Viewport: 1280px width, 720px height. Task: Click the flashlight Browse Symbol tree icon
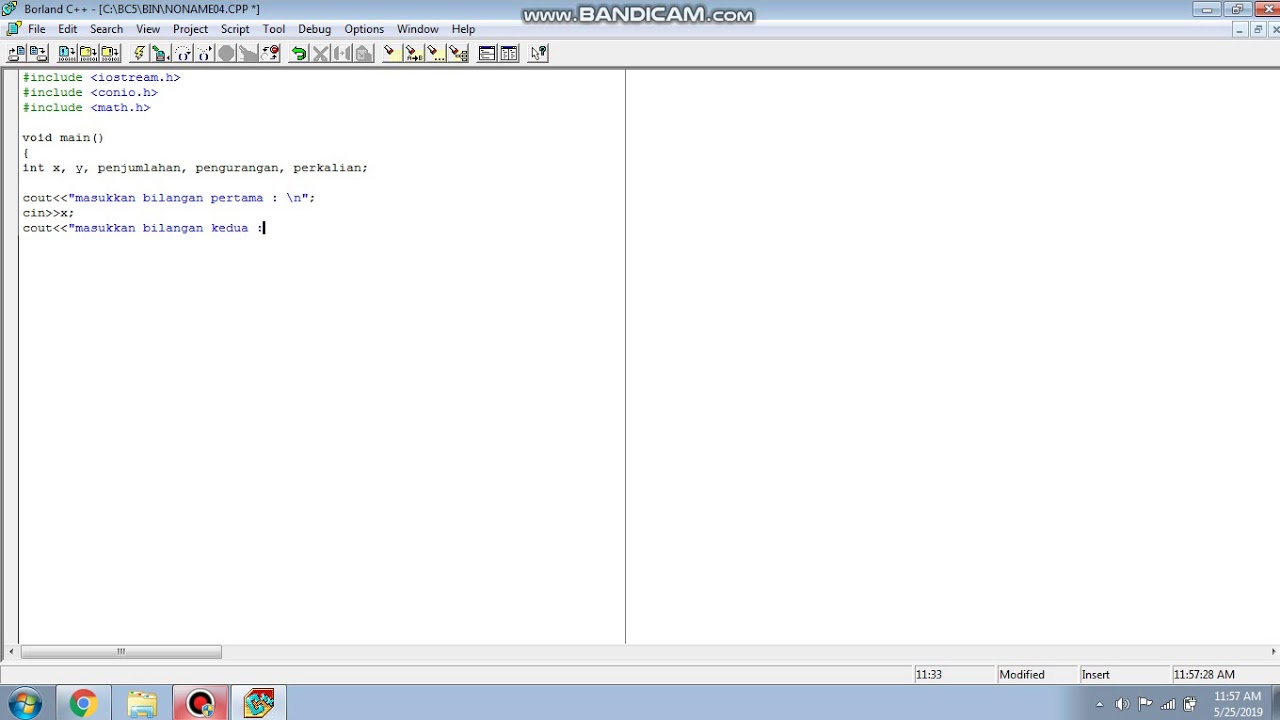click(x=457, y=53)
